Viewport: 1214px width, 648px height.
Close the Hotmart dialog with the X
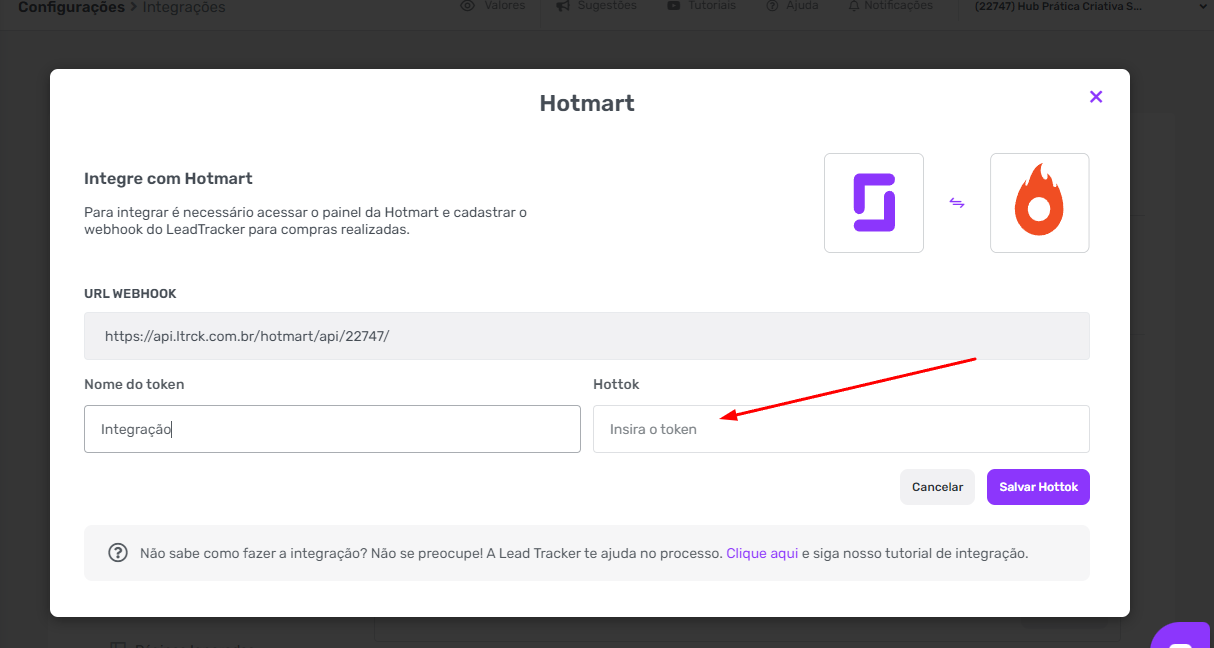coord(1096,97)
